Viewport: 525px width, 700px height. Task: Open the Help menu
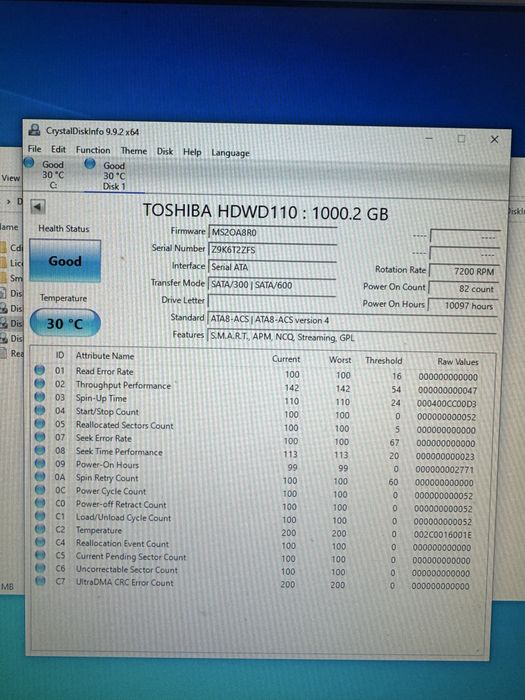(192, 152)
